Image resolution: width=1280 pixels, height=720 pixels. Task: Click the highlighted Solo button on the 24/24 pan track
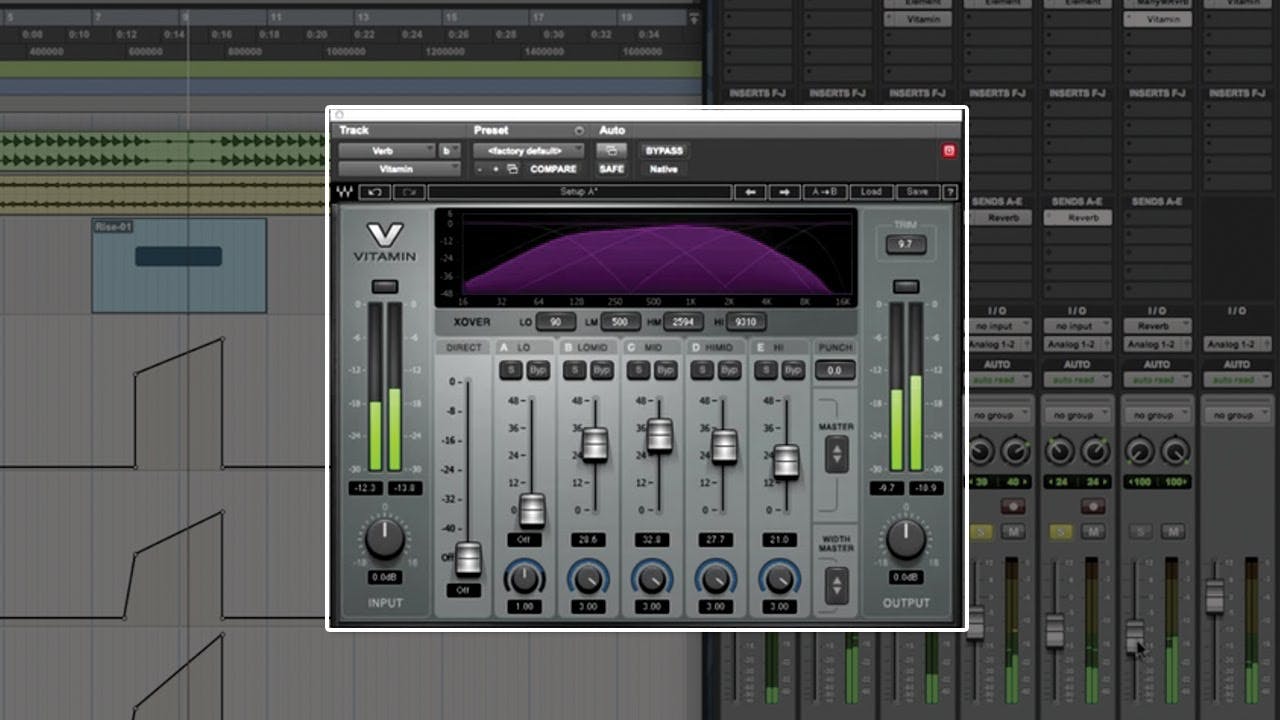point(1061,532)
